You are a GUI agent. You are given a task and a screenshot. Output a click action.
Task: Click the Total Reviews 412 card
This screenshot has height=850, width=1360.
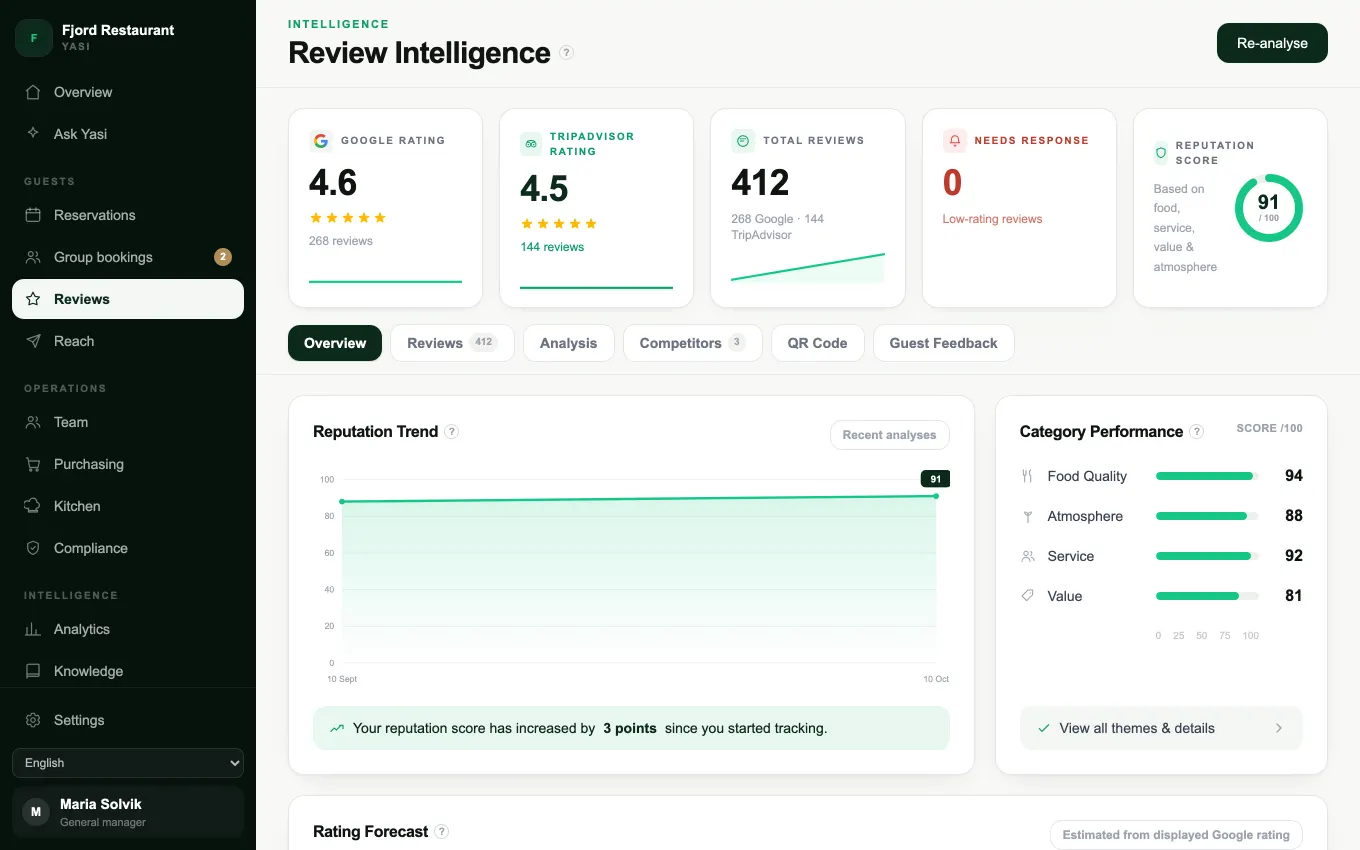click(x=808, y=208)
